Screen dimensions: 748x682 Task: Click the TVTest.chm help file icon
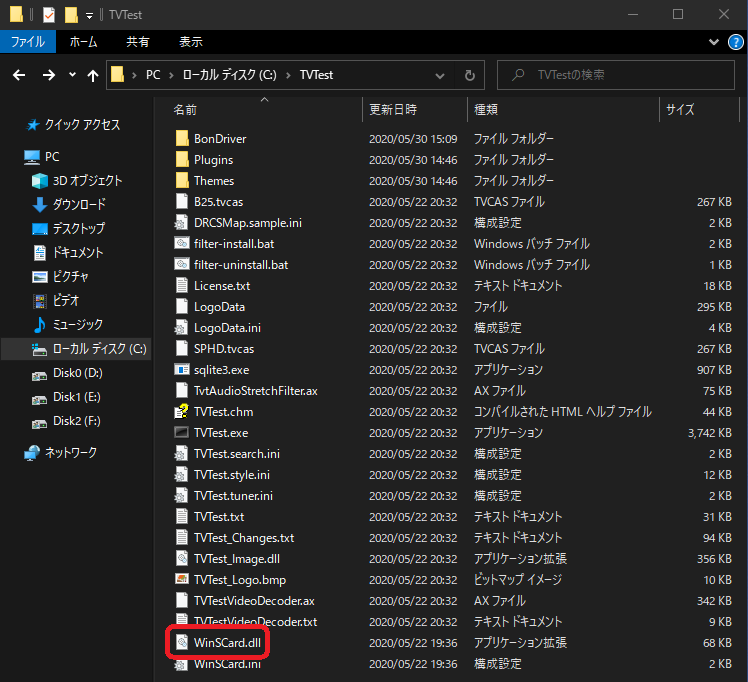181,412
